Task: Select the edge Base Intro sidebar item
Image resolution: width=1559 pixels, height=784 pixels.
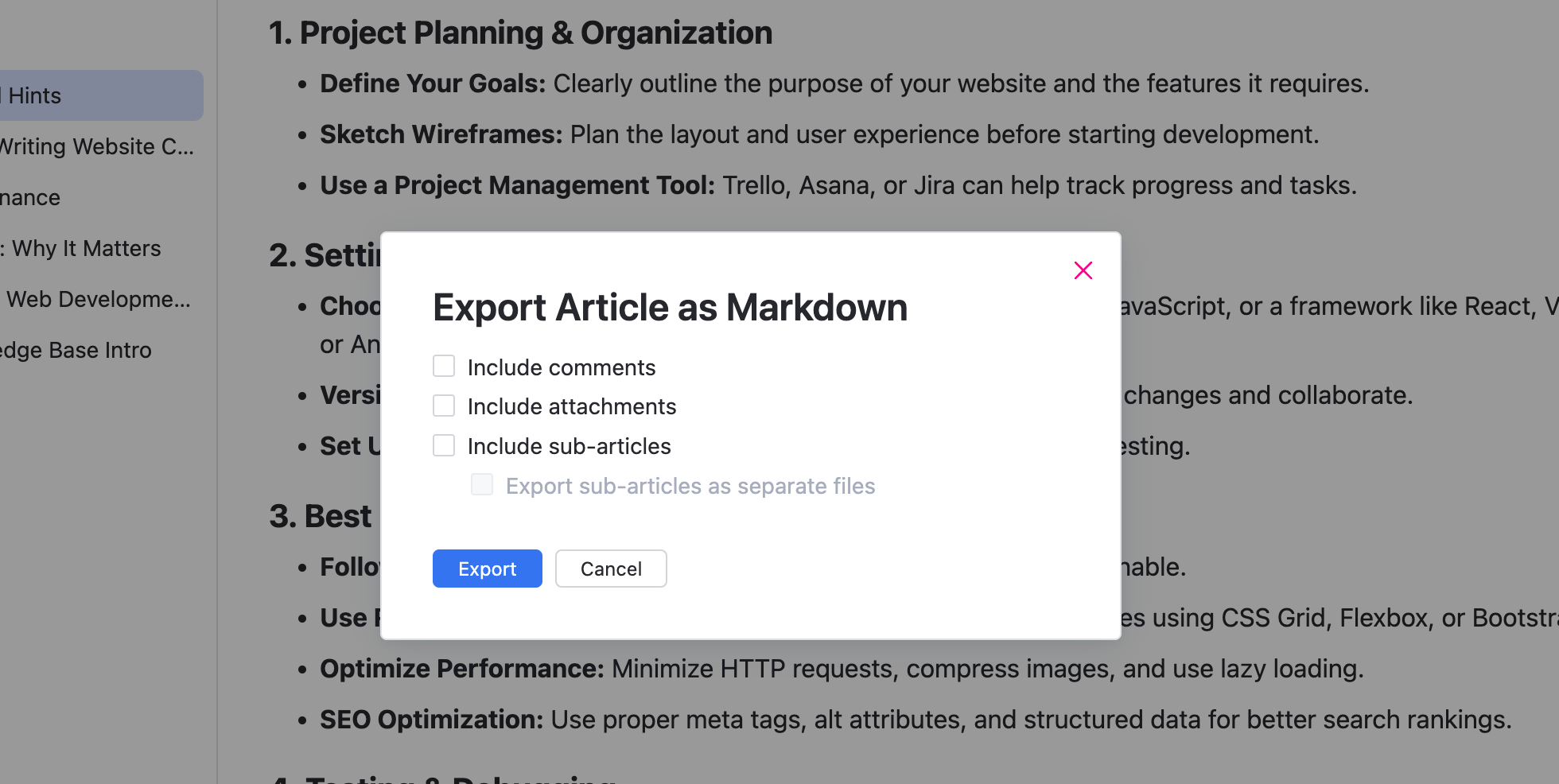Action: click(76, 350)
